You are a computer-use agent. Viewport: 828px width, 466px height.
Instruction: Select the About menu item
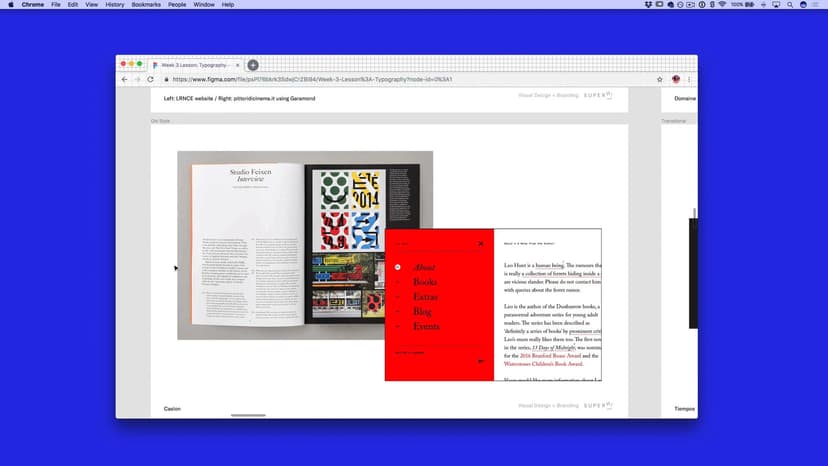(425, 267)
